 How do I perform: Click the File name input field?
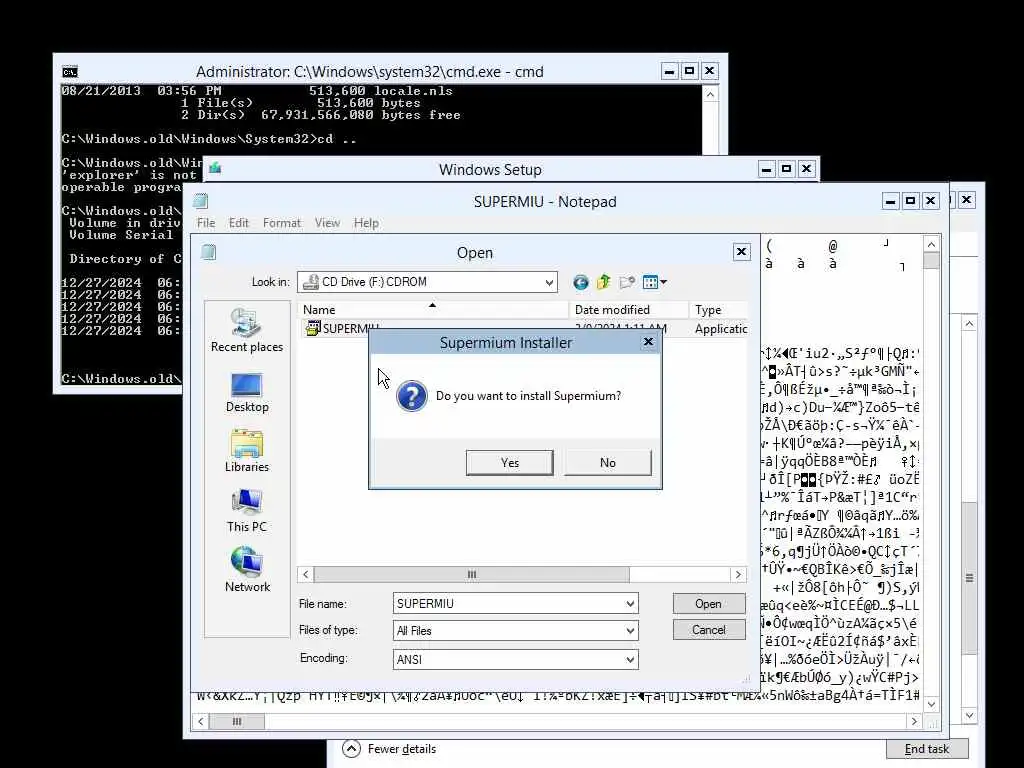tap(509, 603)
